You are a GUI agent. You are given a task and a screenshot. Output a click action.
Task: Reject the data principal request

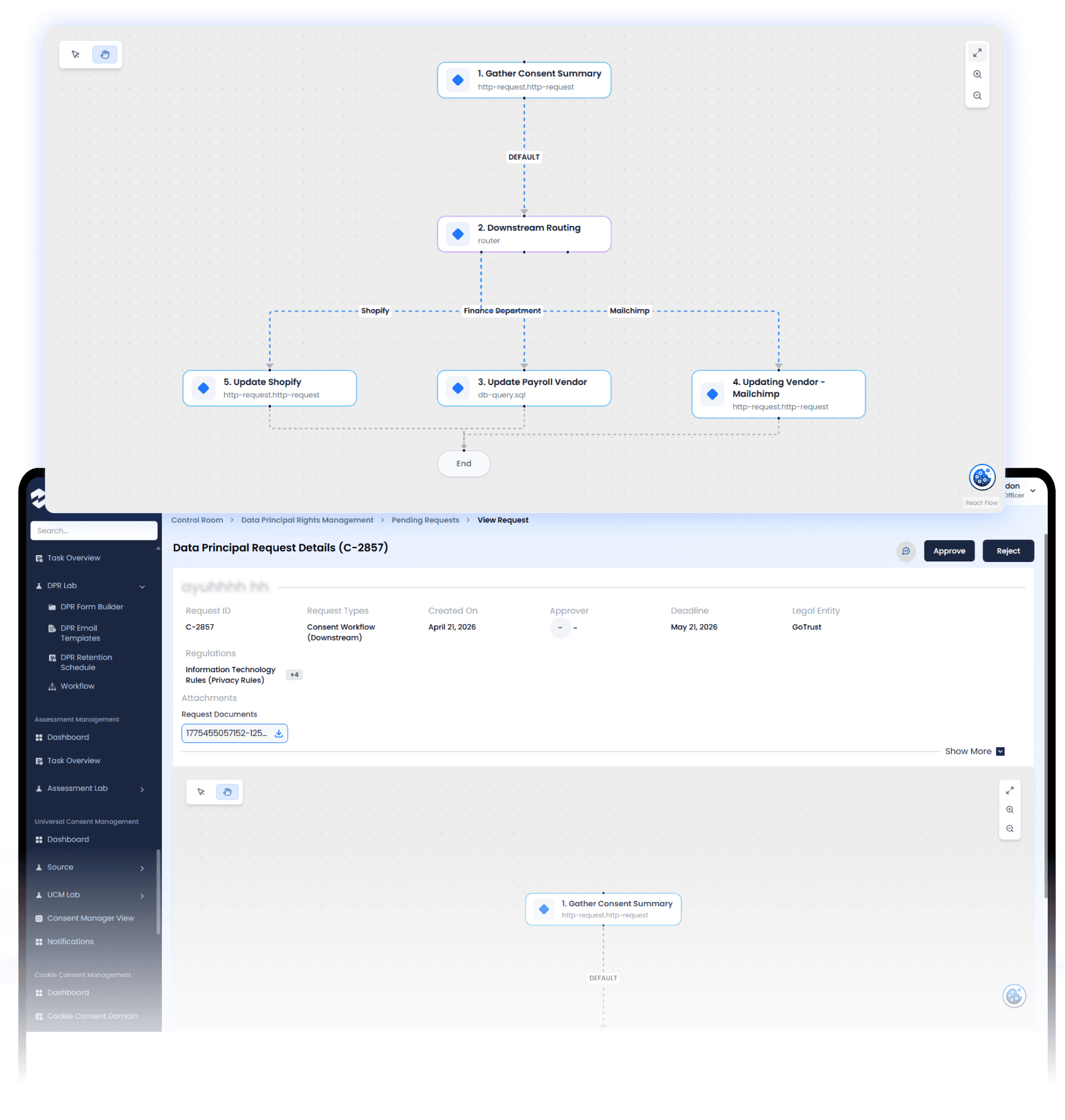pos(1008,551)
